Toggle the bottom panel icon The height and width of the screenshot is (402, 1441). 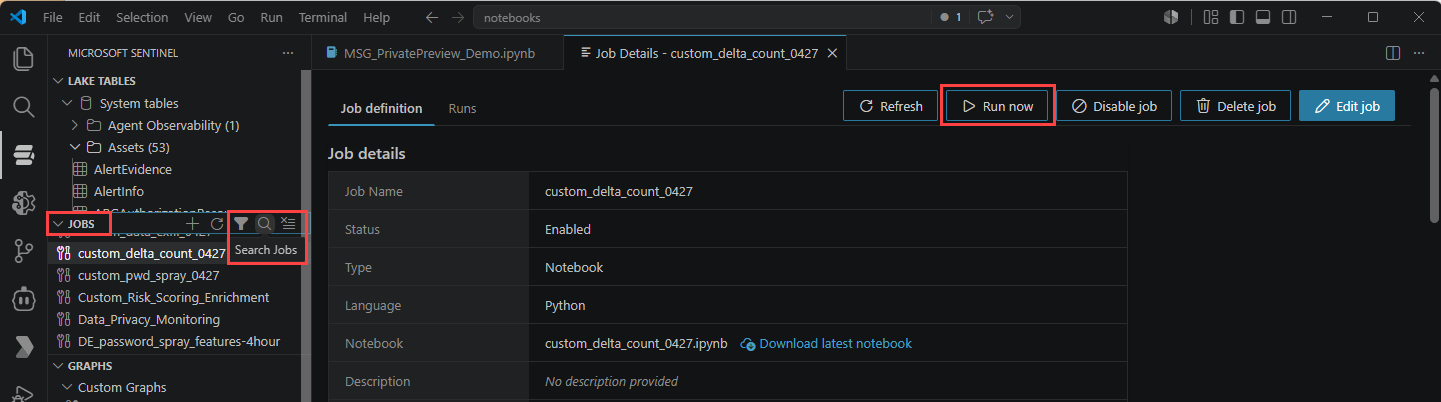(1263, 17)
